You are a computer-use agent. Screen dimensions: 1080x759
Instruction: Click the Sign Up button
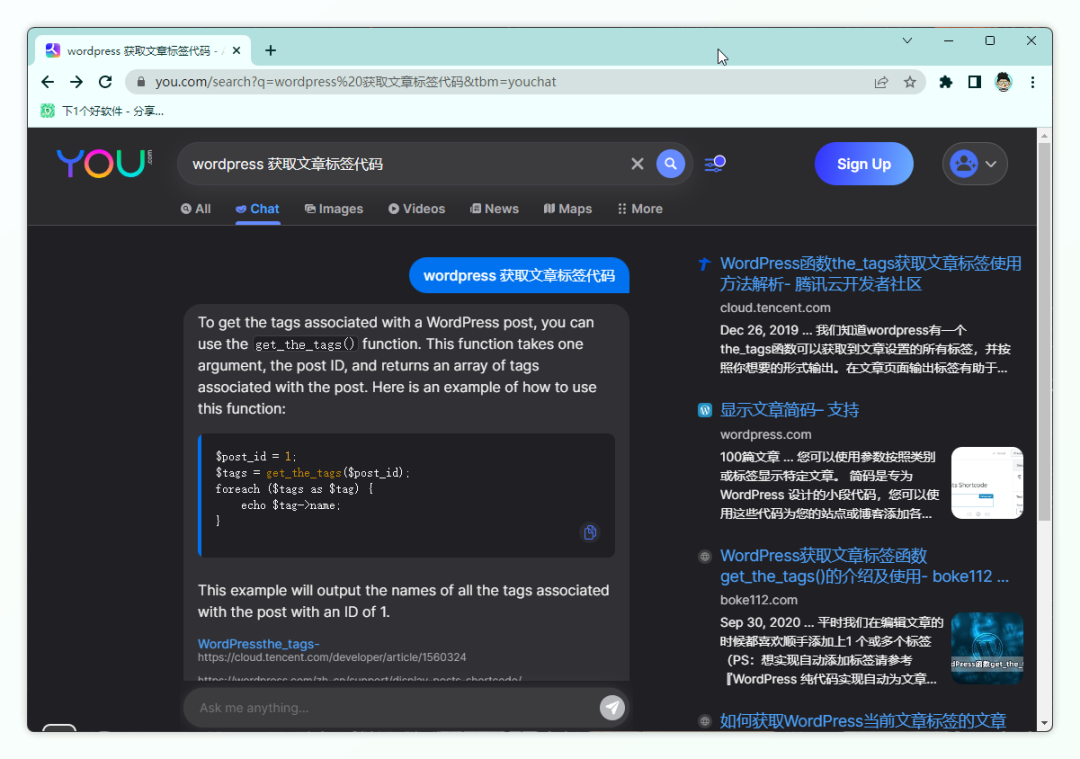[x=863, y=163]
